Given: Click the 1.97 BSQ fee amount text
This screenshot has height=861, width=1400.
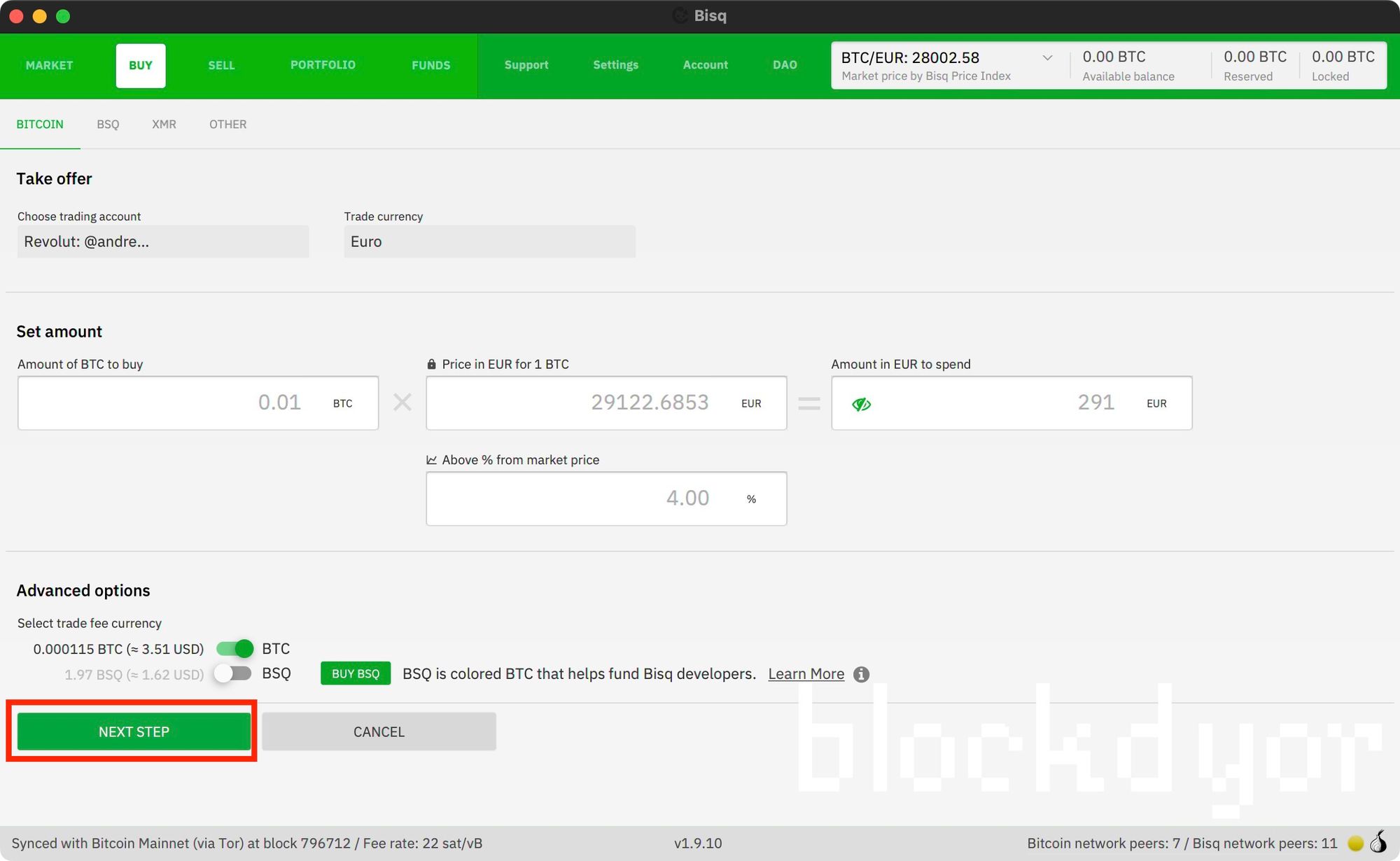Looking at the screenshot, I should [x=134, y=675].
